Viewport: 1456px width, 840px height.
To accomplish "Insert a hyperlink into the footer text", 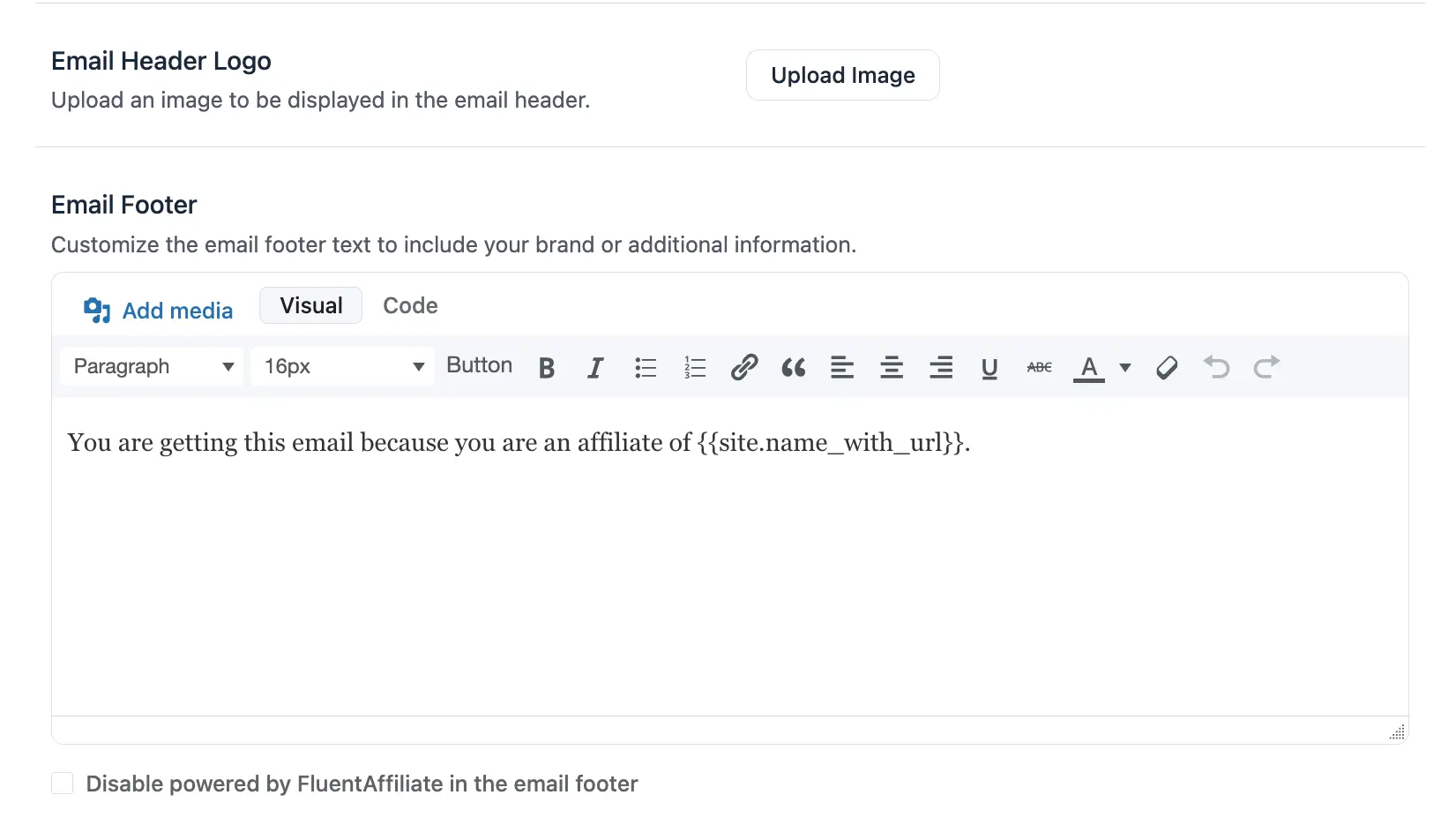I will point(744,368).
